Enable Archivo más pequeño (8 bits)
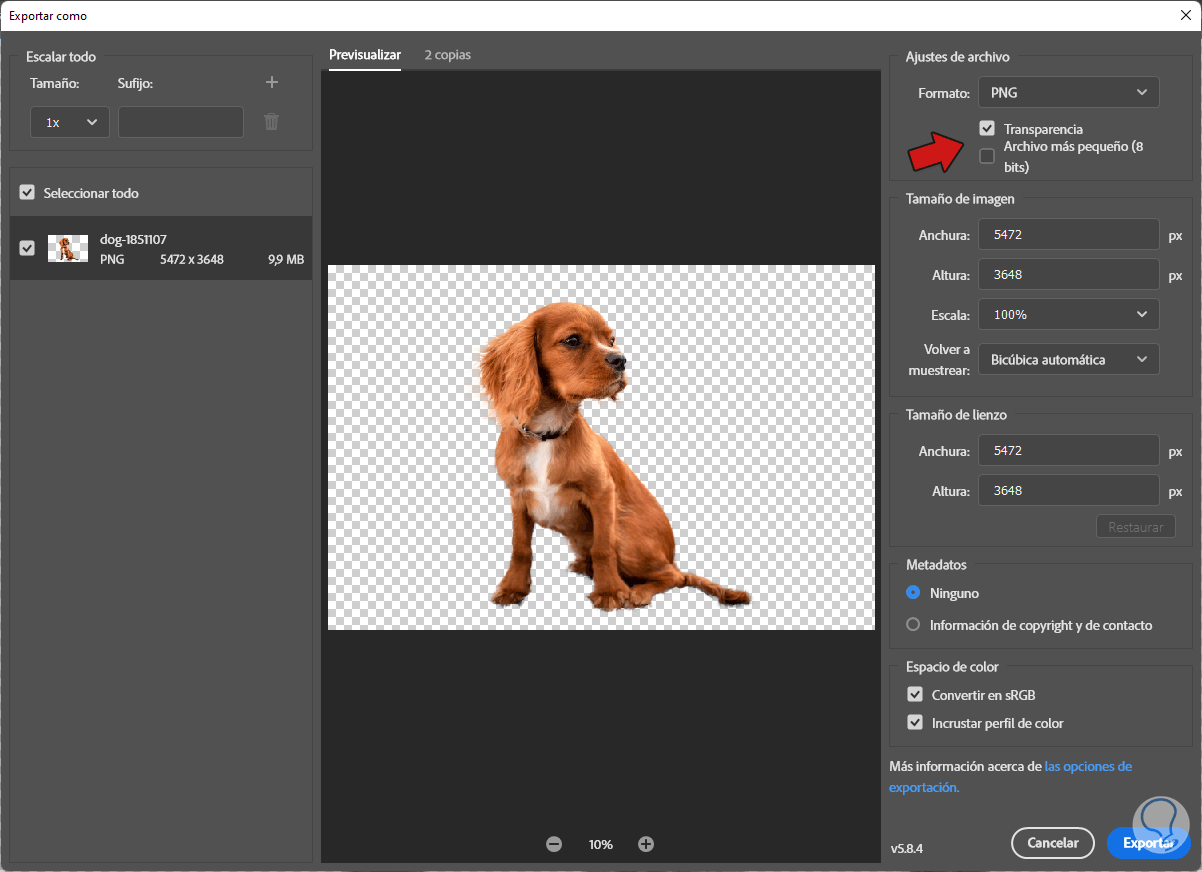Image resolution: width=1202 pixels, height=872 pixels. 987,156
